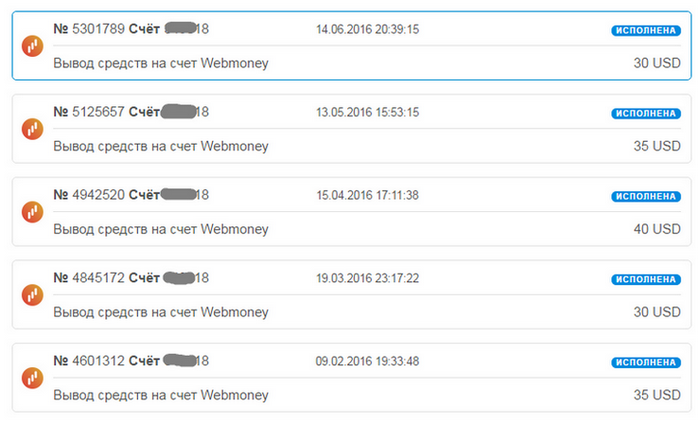Viewport: 700px width, 425px height.
Task: Click ИСПОЛНЕНА badge for 13.05.2016 withdrawal
Action: point(646,113)
